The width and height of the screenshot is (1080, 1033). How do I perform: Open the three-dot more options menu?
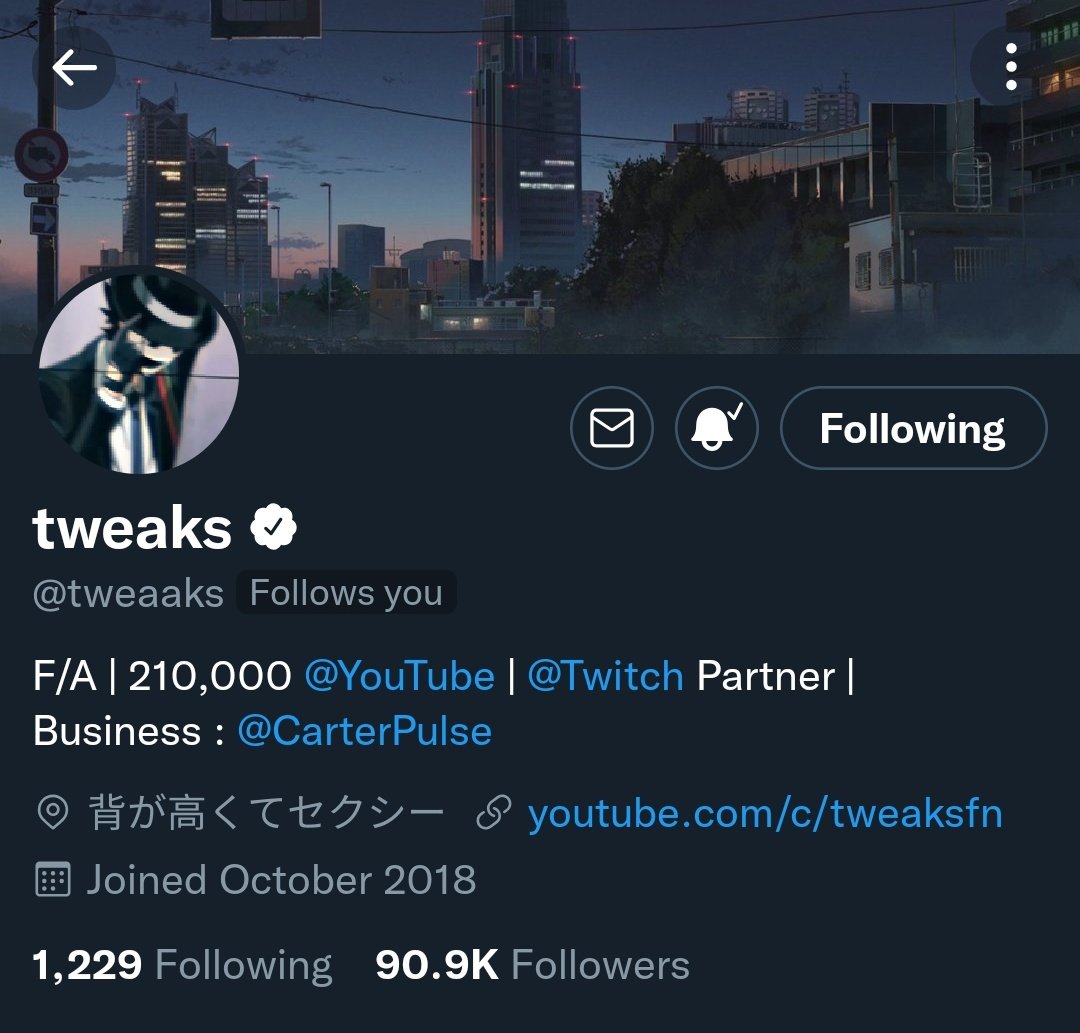coord(1010,67)
